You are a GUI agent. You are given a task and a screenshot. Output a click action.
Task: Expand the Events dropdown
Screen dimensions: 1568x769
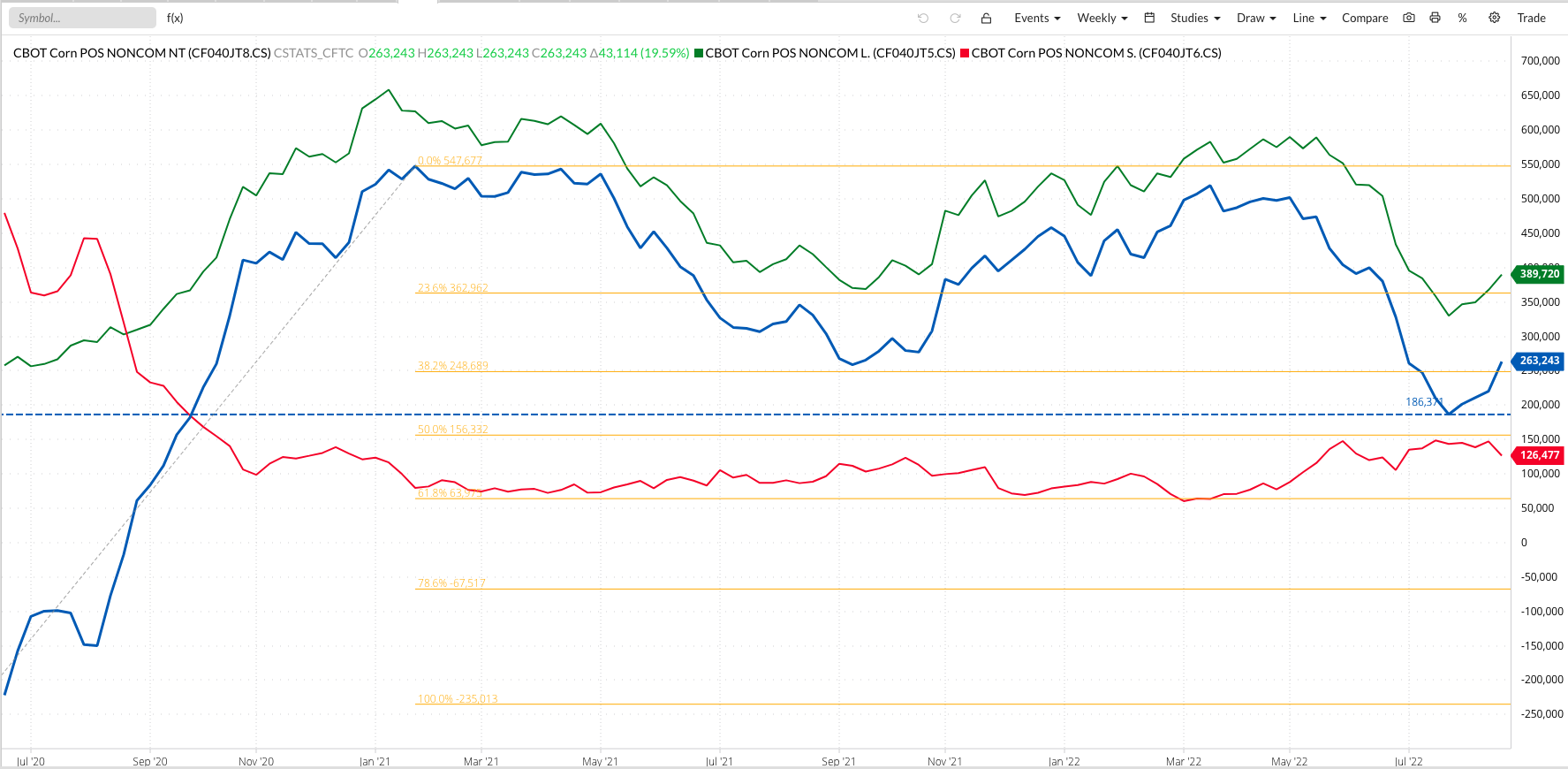click(1037, 18)
